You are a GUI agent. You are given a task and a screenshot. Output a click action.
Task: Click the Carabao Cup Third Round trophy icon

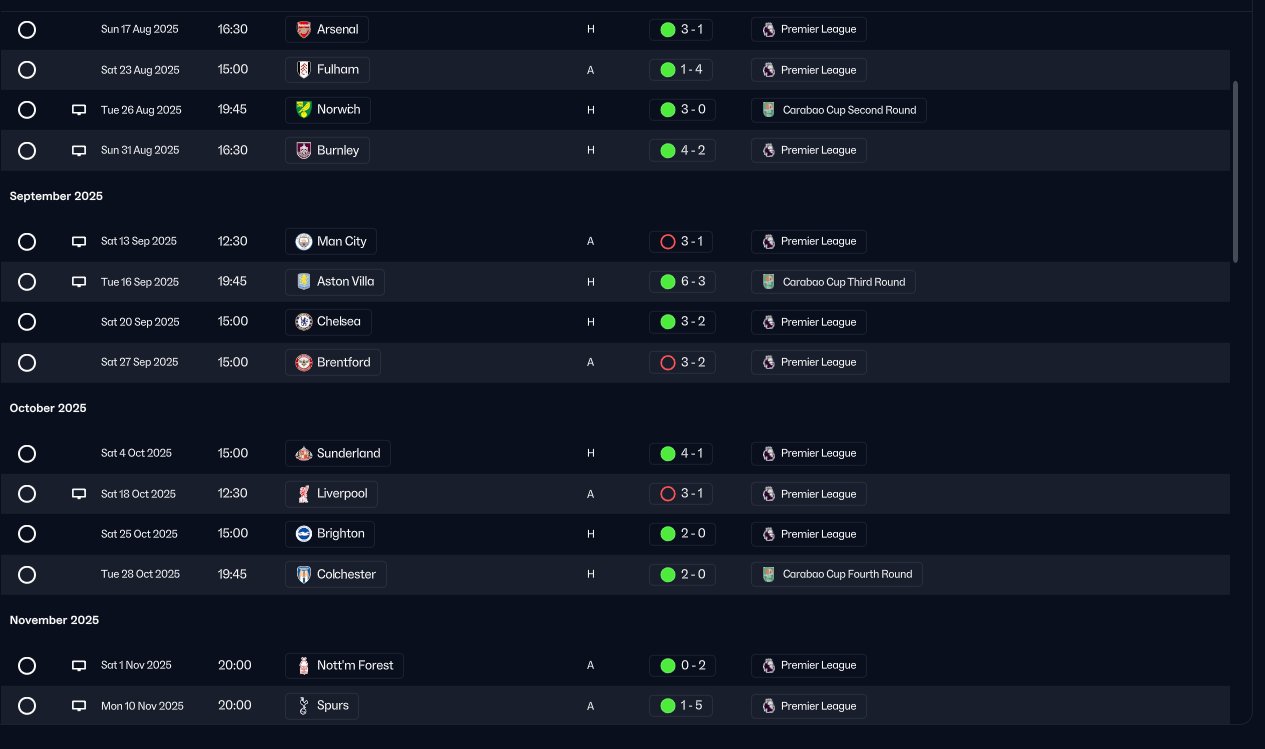768,282
